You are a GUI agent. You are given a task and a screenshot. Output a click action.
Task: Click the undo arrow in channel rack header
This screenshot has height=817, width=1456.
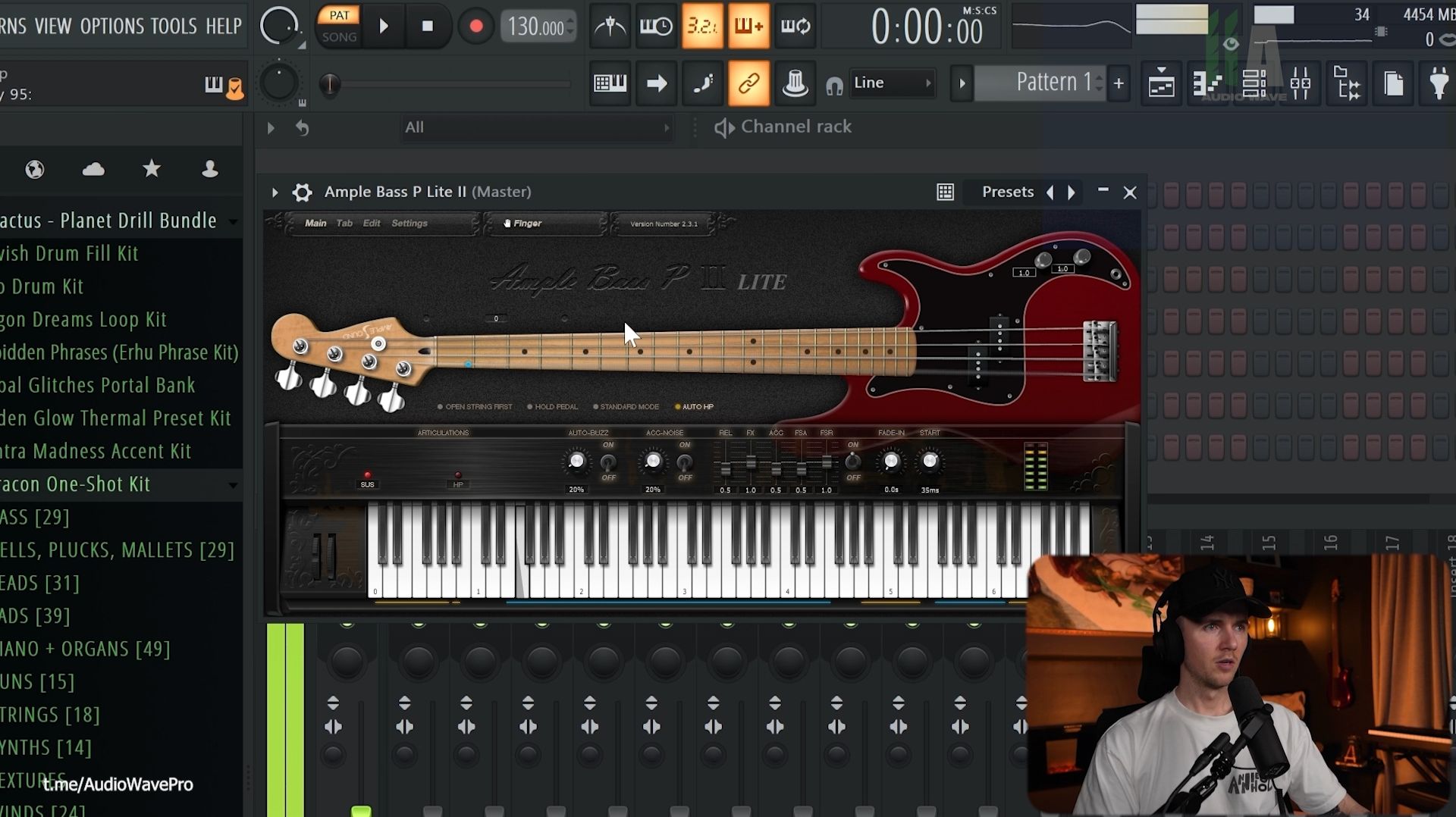[x=302, y=128]
